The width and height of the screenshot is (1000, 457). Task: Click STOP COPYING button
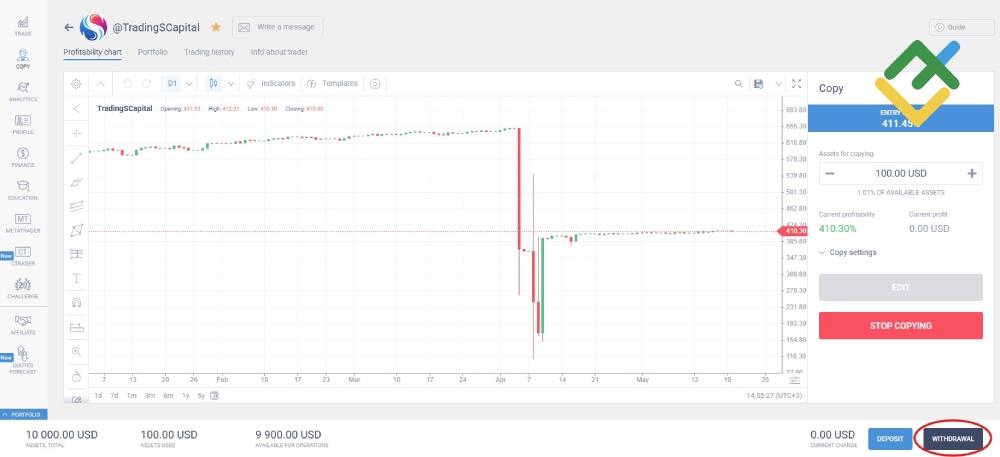(901, 326)
